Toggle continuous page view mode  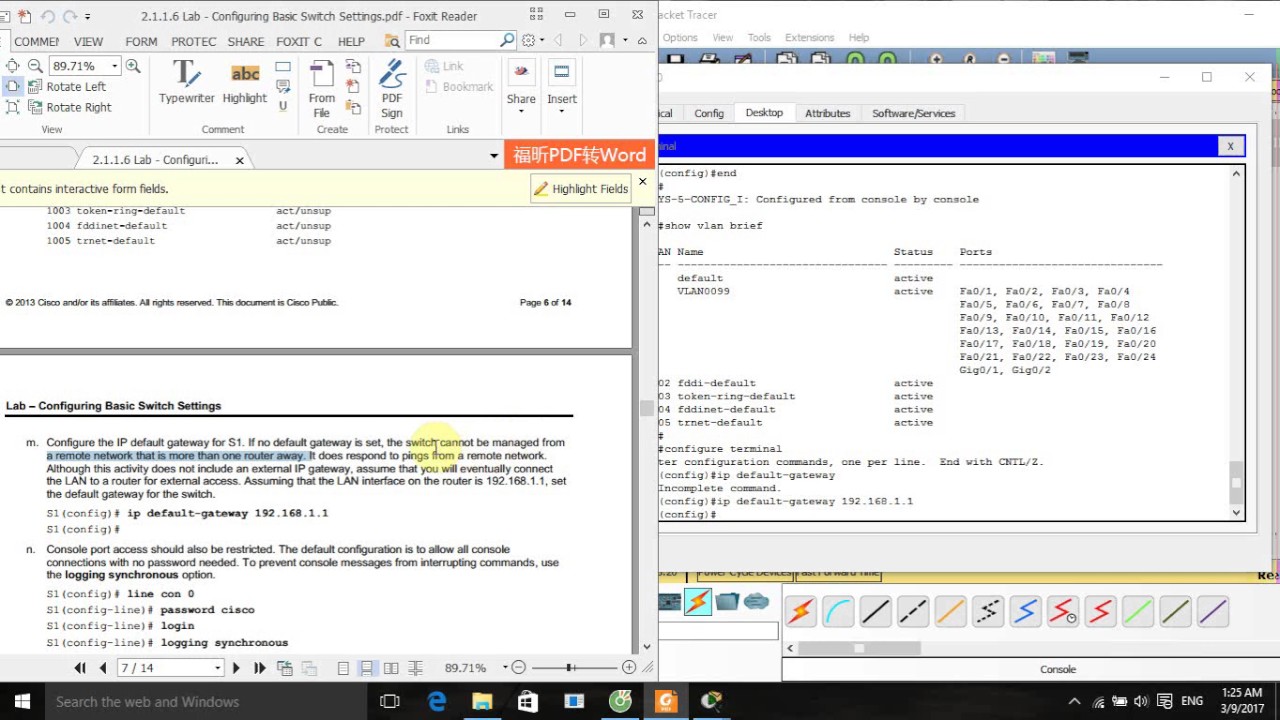coord(367,668)
